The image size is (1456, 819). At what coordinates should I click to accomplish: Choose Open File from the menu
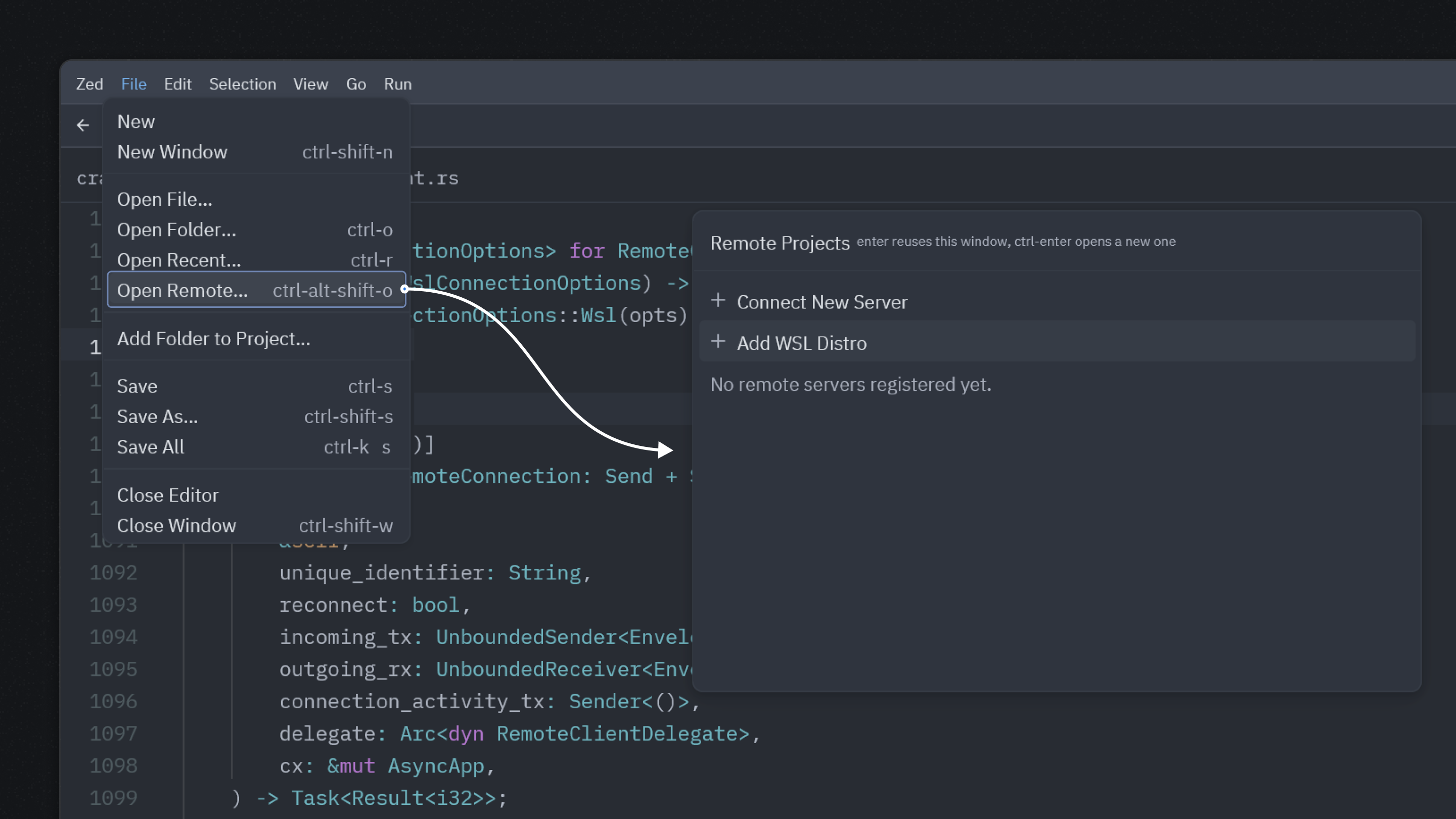pyautogui.click(x=165, y=199)
